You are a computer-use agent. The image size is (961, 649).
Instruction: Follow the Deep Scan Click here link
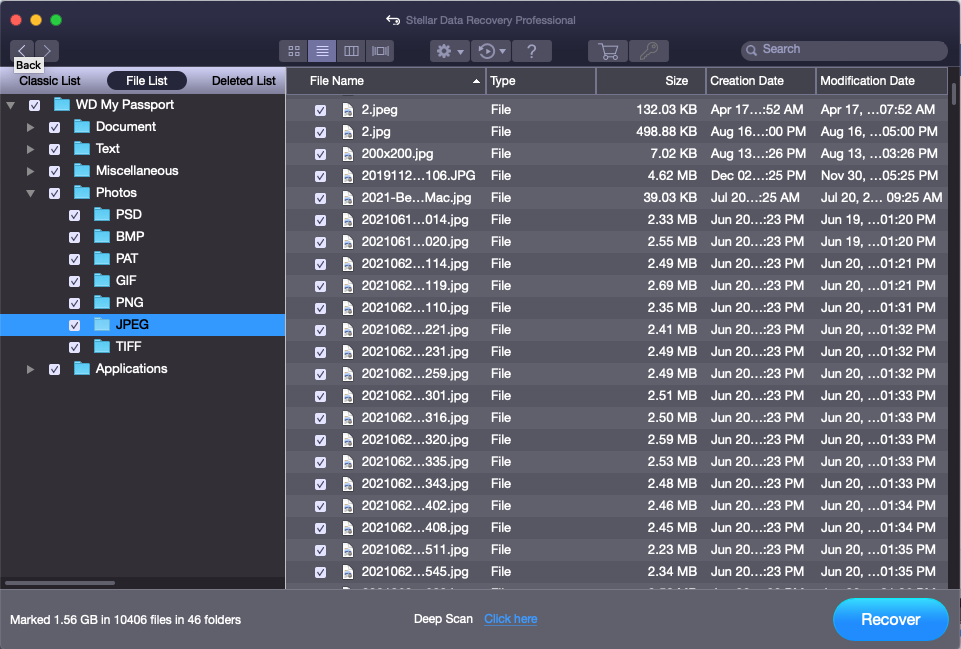pyautogui.click(x=510, y=619)
